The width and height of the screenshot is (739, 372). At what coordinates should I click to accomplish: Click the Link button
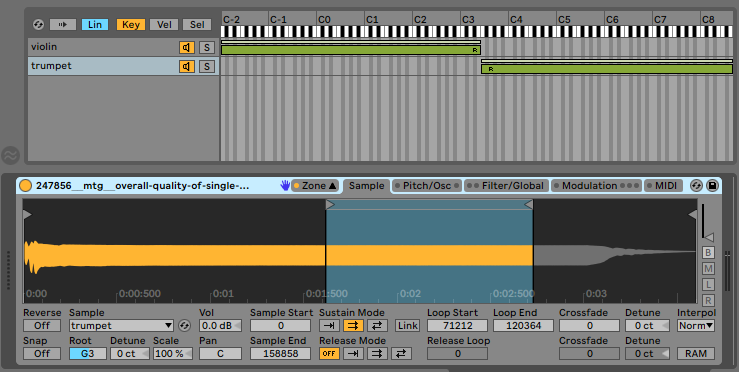point(407,325)
